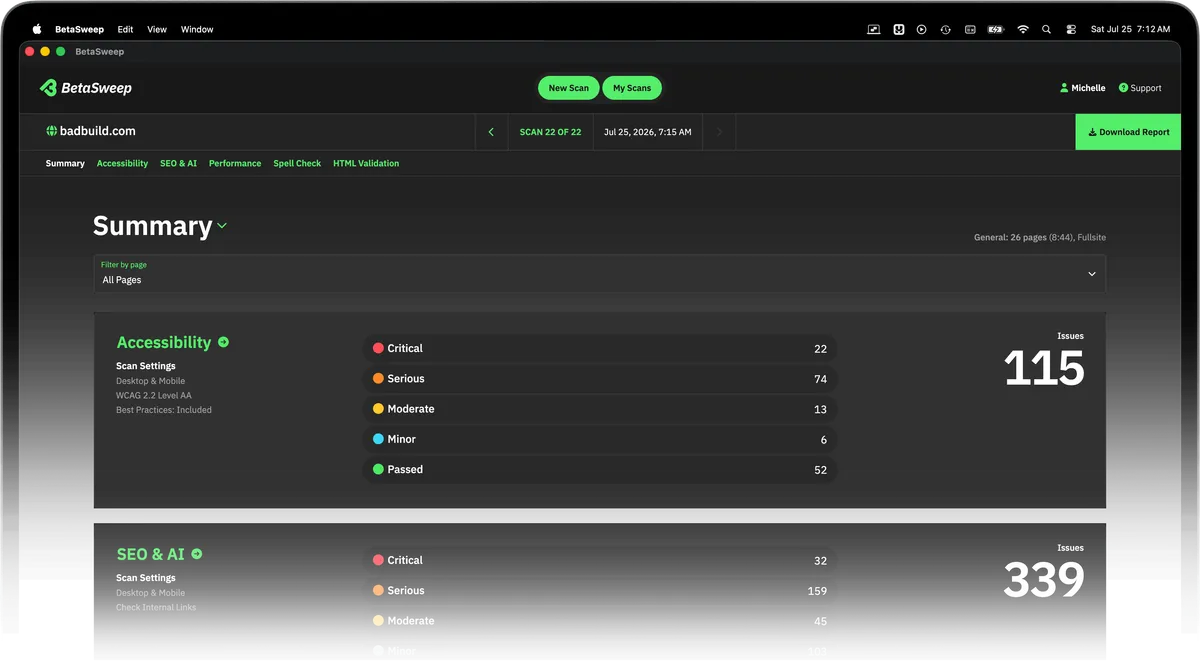The height and width of the screenshot is (665, 1200).
Task: Click the 115 Accessibility issues count
Action: click(x=1044, y=368)
